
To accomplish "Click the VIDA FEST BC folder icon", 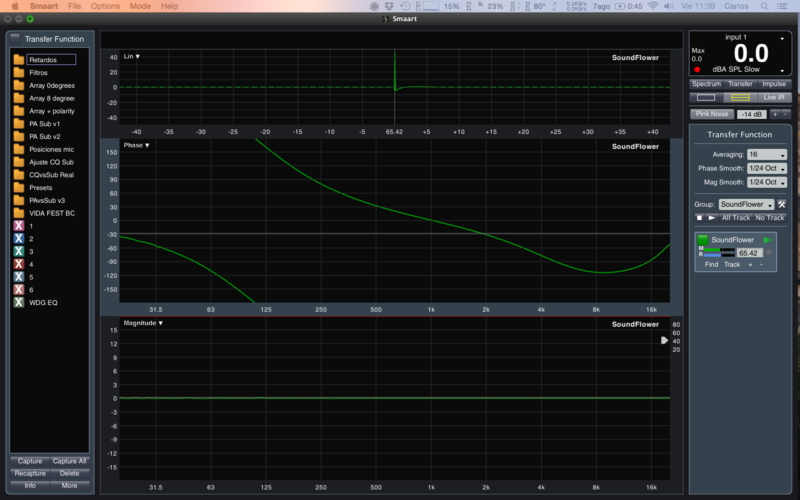I will tap(19, 213).
